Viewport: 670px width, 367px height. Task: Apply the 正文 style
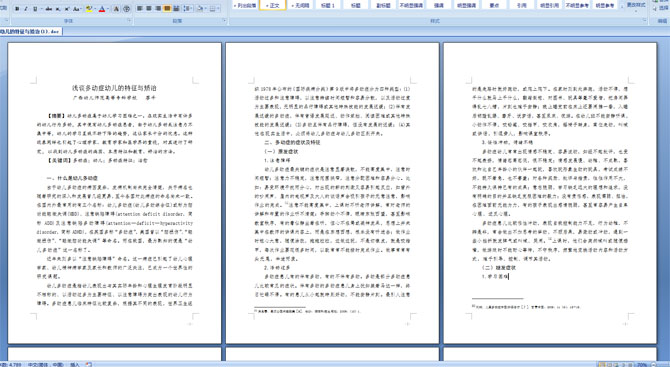(x=273, y=5)
